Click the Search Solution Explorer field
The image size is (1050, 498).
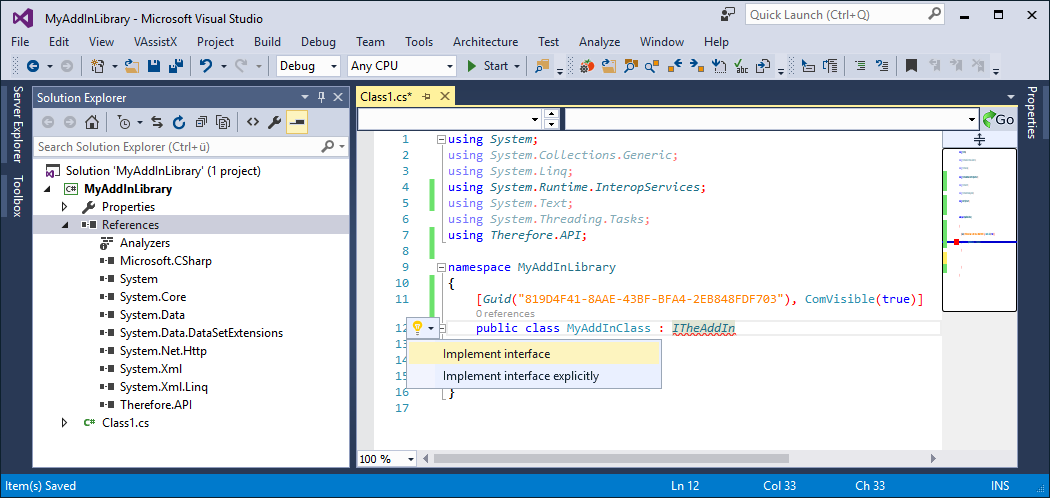(x=191, y=146)
